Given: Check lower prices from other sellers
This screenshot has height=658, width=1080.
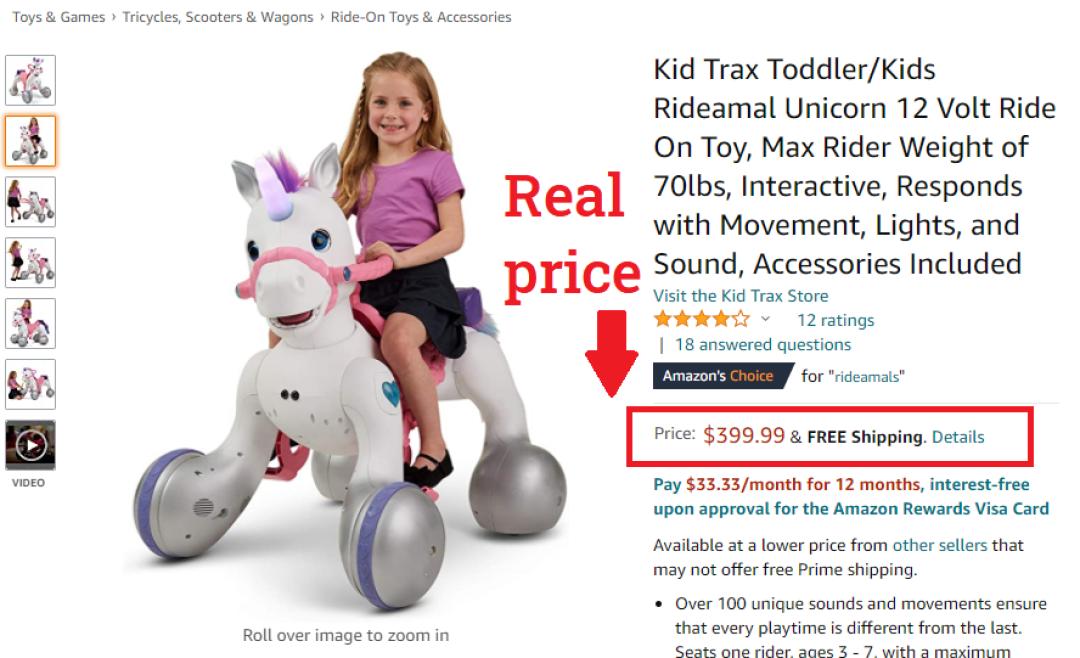Looking at the screenshot, I should tap(939, 545).
